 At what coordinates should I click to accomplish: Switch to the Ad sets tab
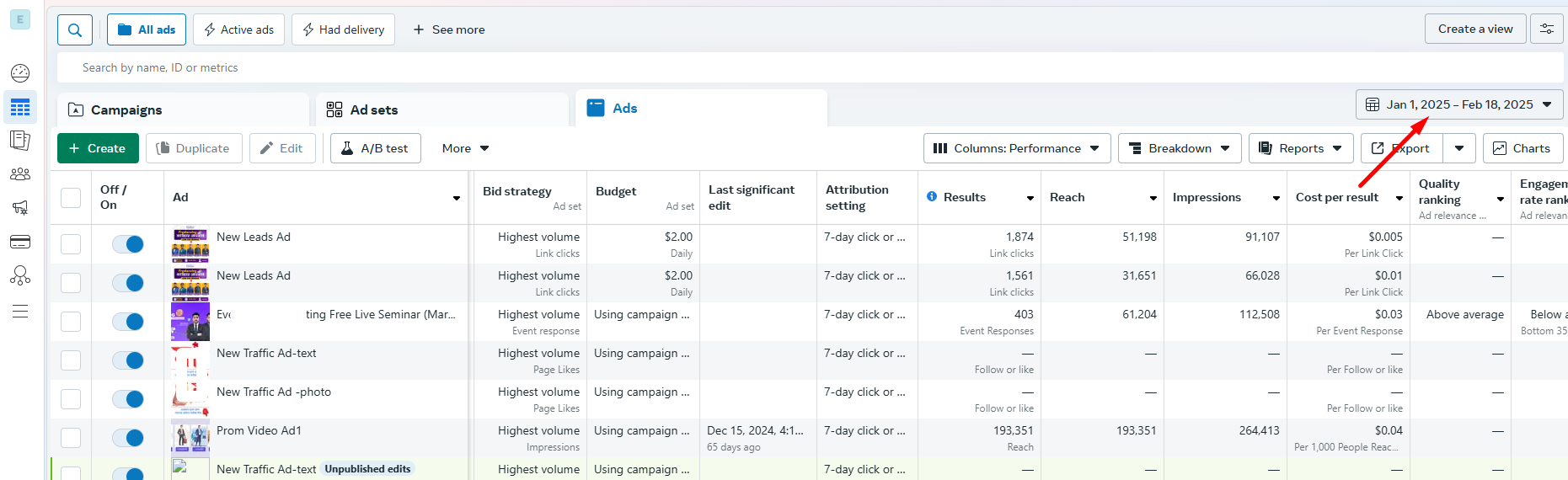coord(374,109)
